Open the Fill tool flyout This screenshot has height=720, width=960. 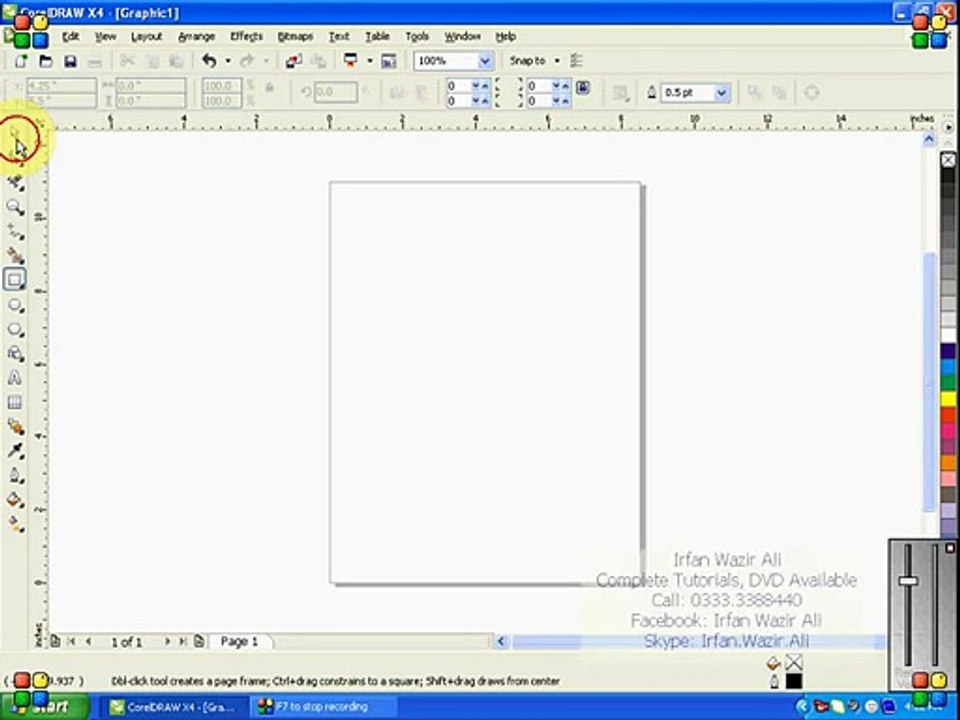[15, 500]
